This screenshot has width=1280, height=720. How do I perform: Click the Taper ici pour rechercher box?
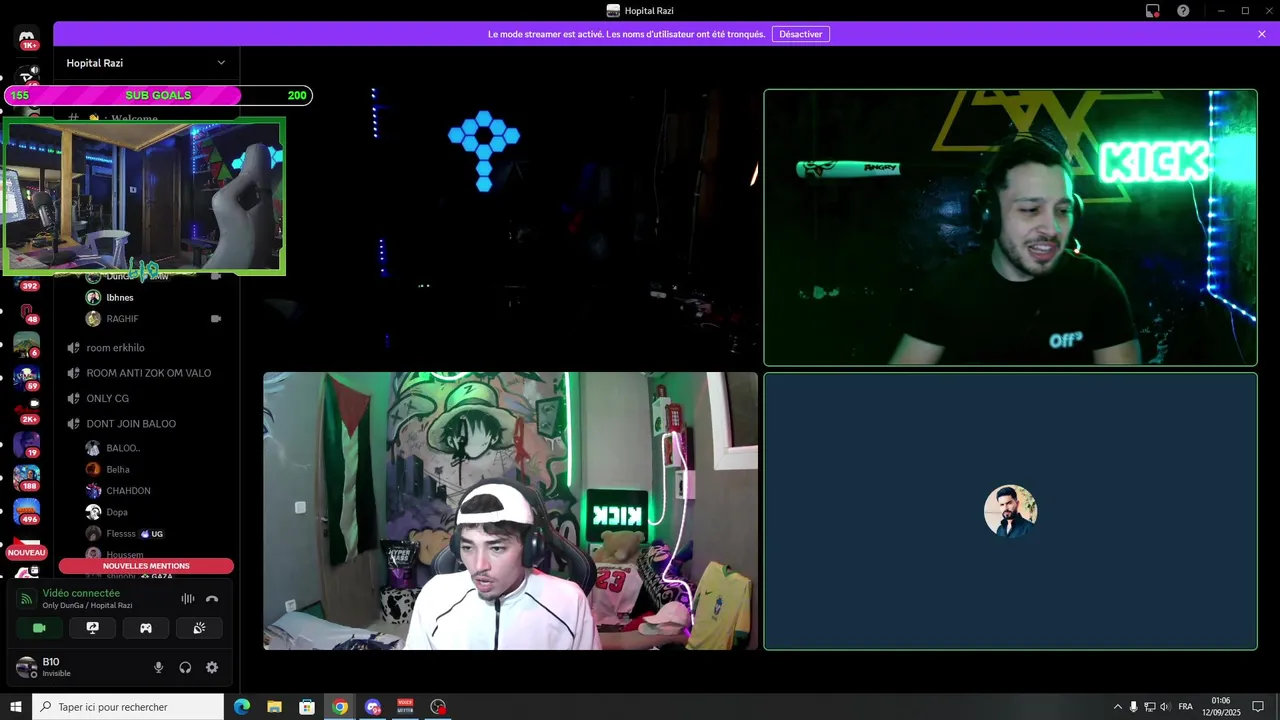128,707
